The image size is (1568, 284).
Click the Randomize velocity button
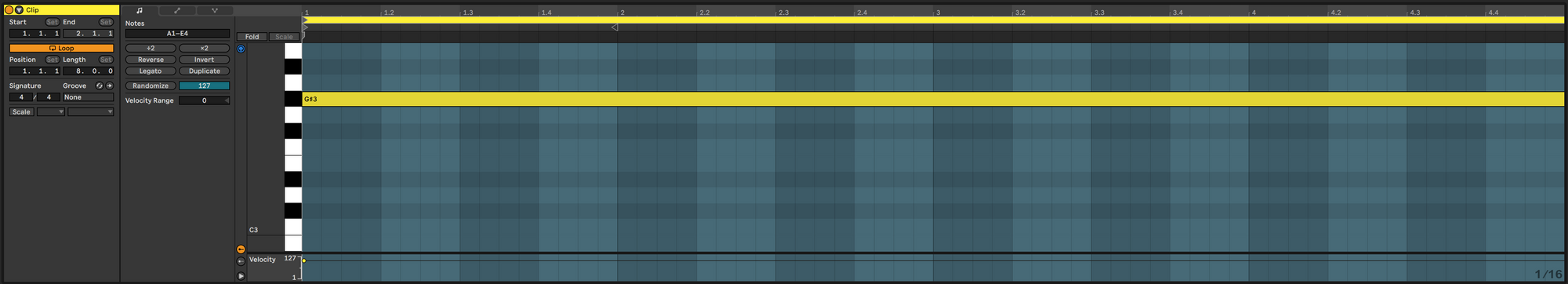(151, 86)
